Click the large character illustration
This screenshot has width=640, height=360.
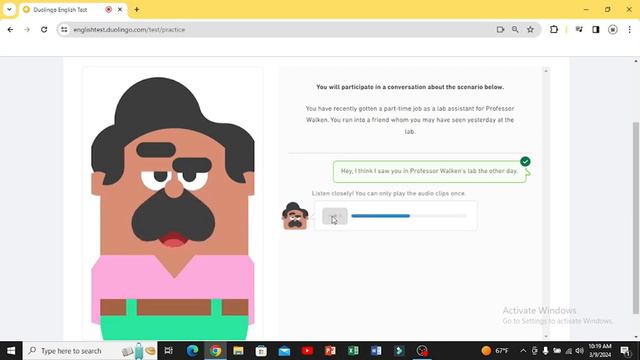(173, 208)
